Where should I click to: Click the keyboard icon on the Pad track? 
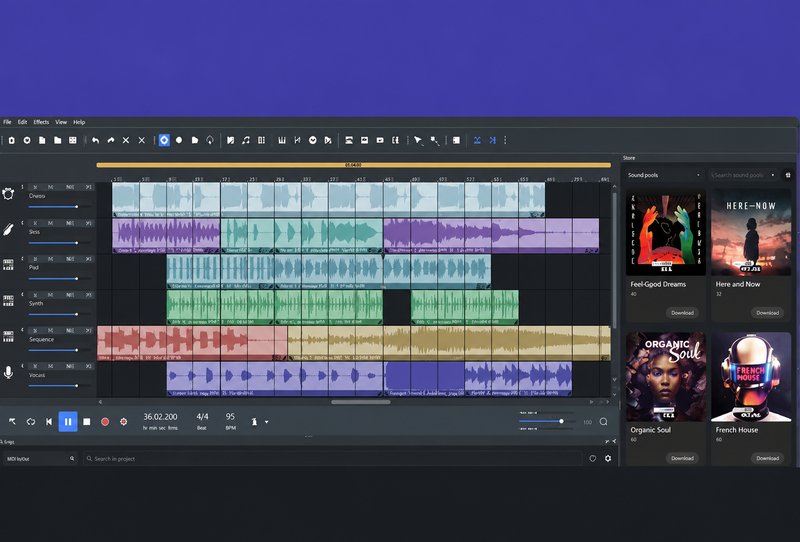(8, 264)
